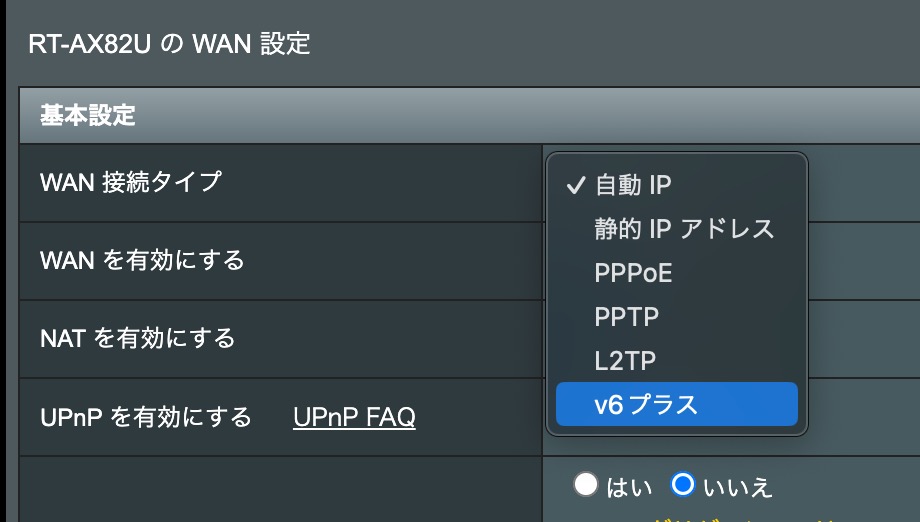Select L2TP connection type option
The height and width of the screenshot is (522, 920).
(x=625, y=360)
